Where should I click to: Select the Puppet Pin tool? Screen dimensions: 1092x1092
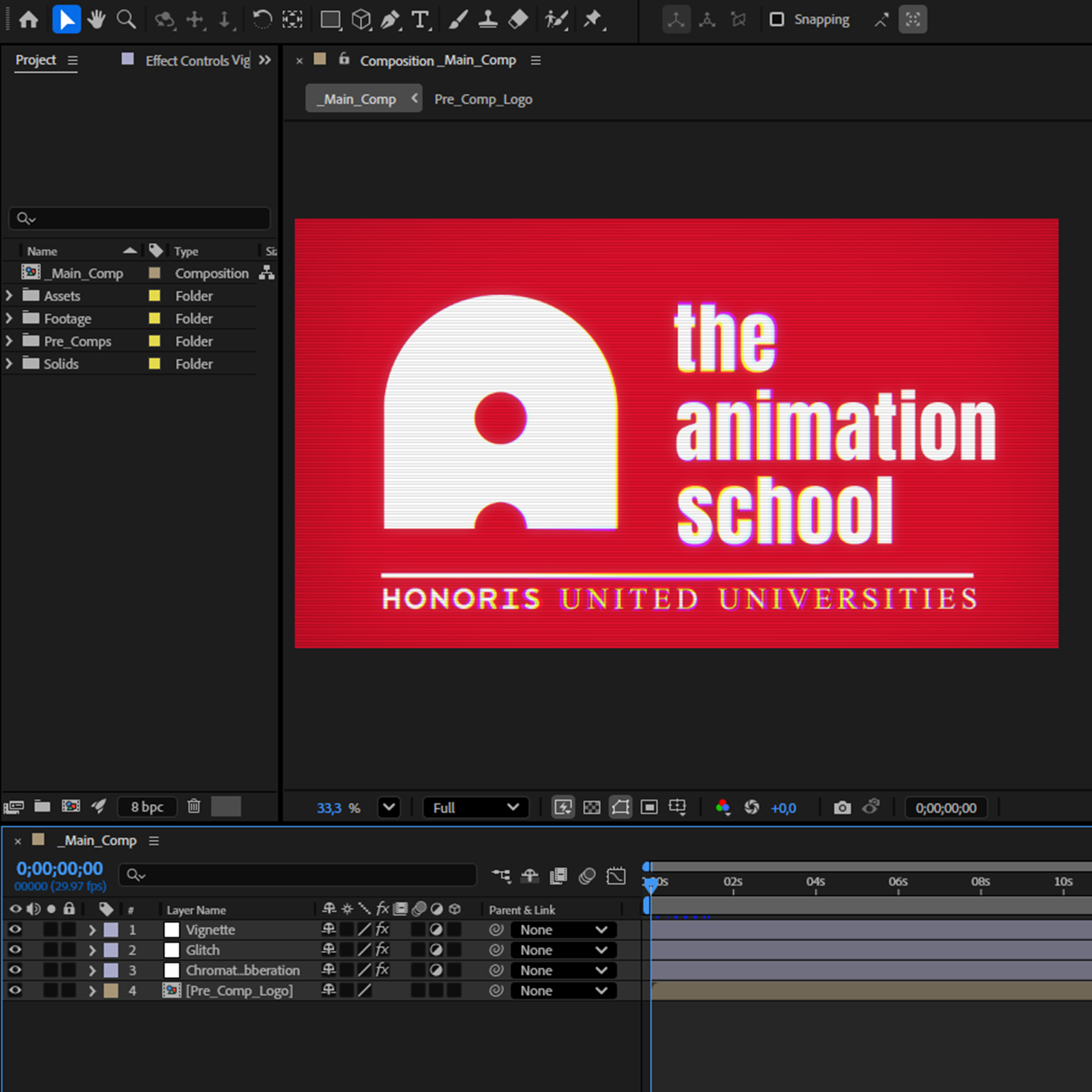pos(592,20)
